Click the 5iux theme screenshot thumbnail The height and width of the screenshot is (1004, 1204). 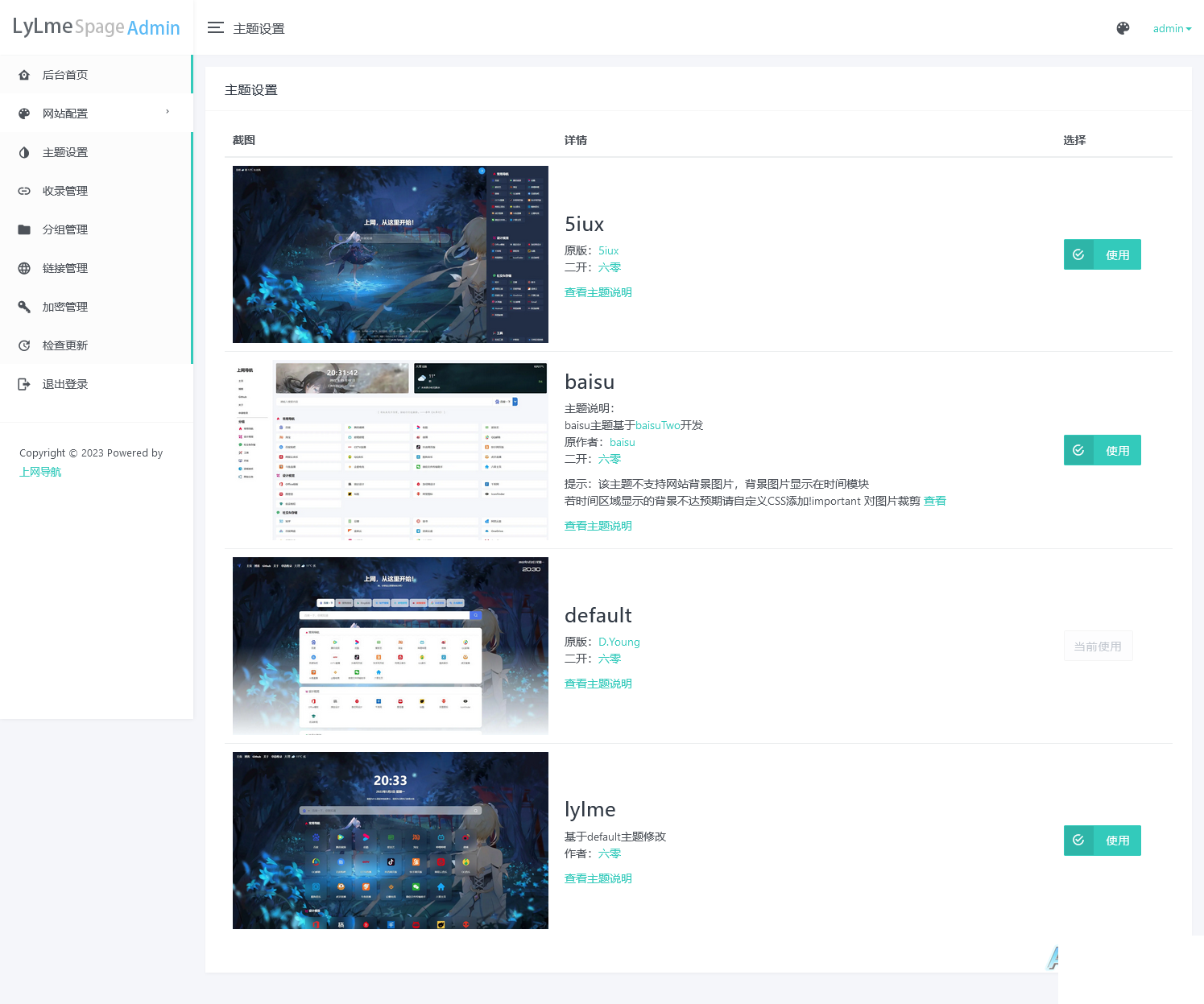pyautogui.click(x=391, y=254)
